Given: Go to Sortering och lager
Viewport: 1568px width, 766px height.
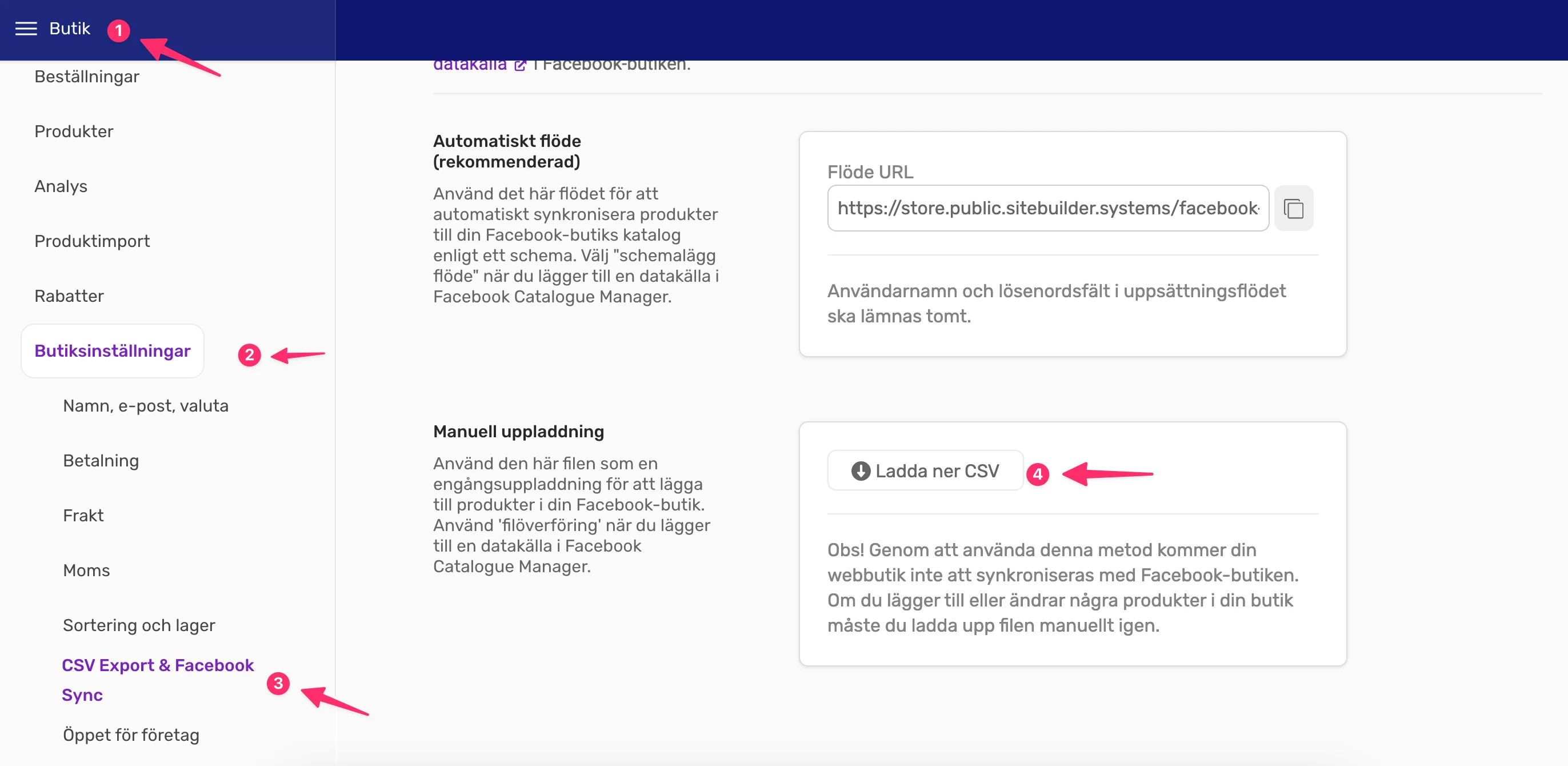Looking at the screenshot, I should tap(139, 625).
